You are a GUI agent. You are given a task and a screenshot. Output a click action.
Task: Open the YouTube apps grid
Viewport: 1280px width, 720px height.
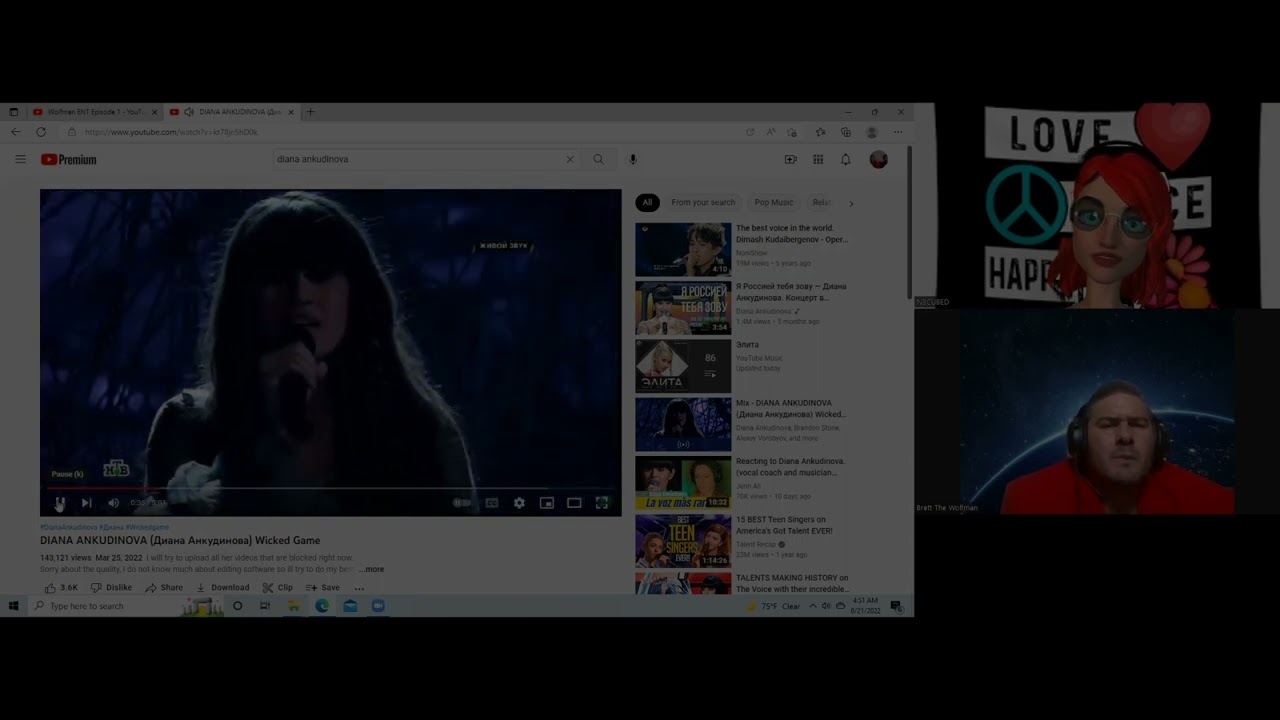[x=818, y=159]
